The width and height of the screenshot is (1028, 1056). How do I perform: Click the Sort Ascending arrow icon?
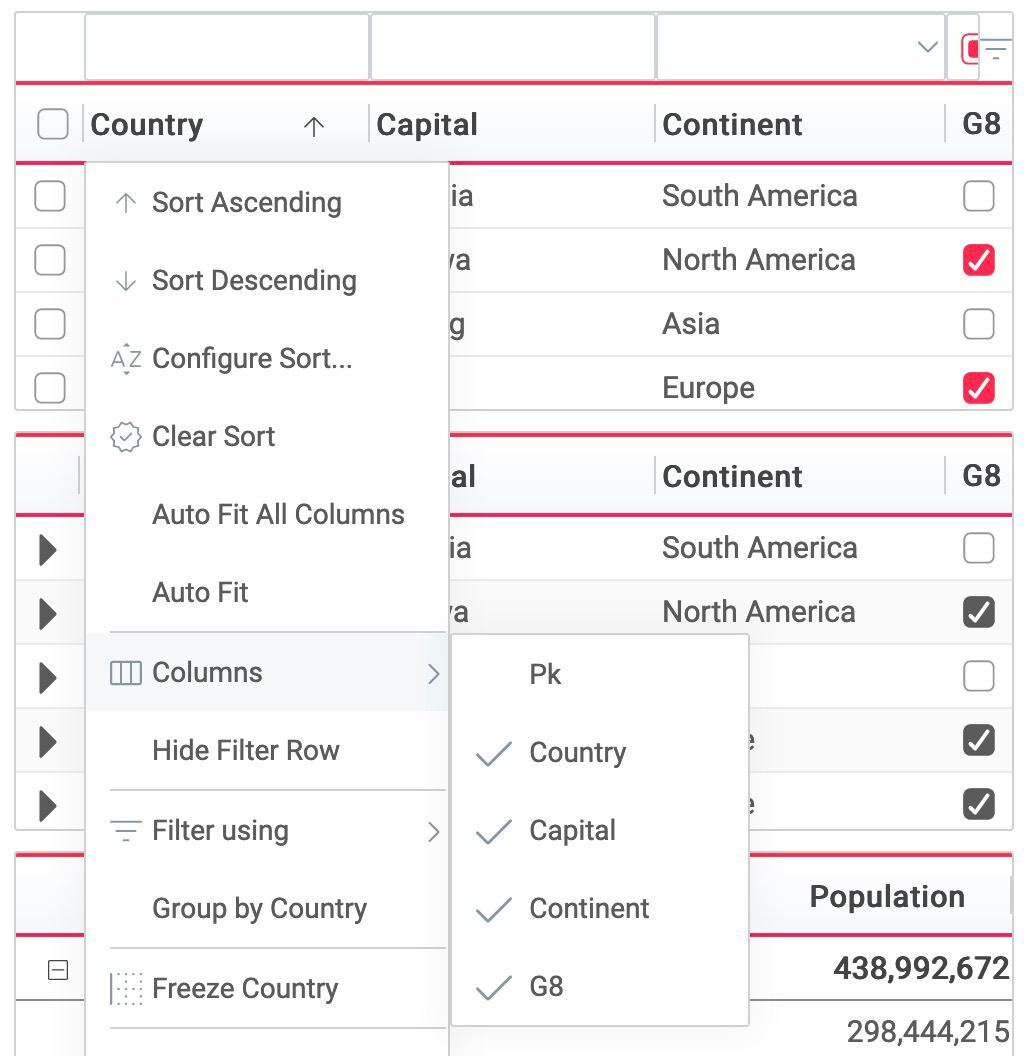click(x=125, y=203)
